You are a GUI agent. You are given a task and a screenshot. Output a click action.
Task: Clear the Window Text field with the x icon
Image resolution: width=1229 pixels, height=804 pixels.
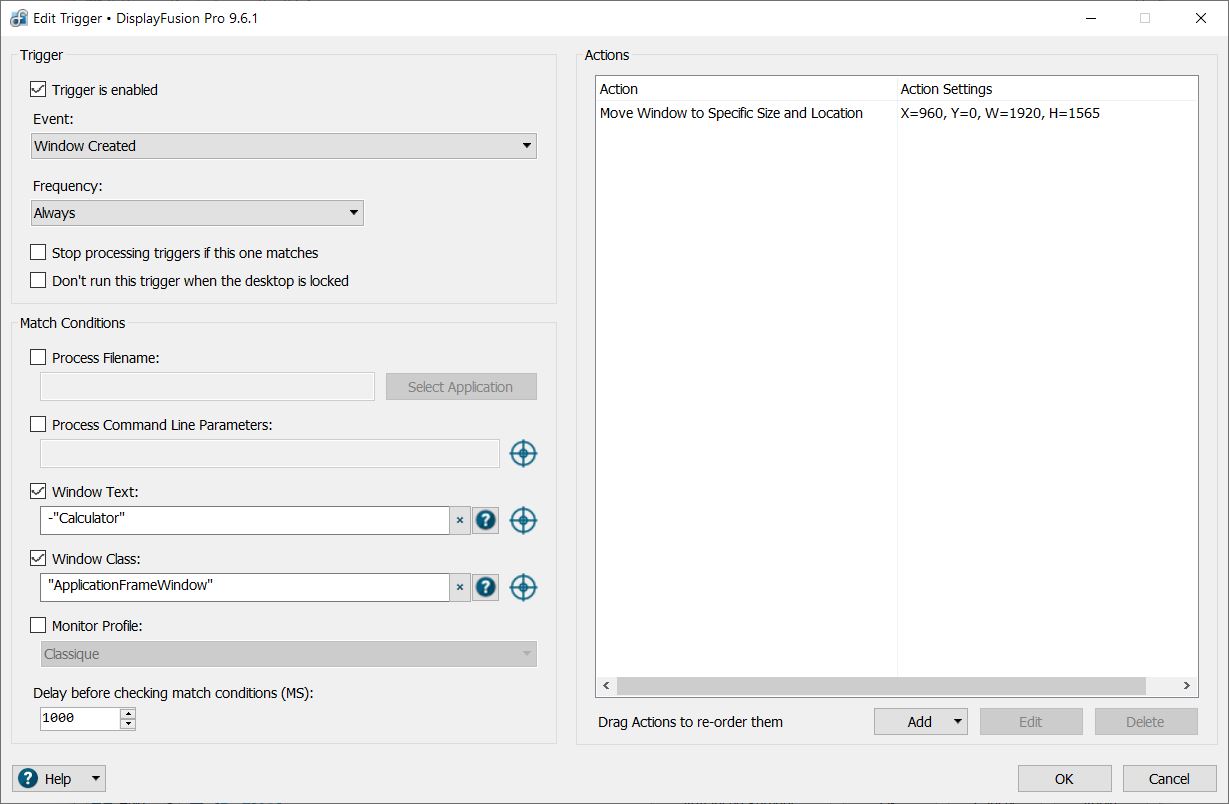click(x=460, y=520)
